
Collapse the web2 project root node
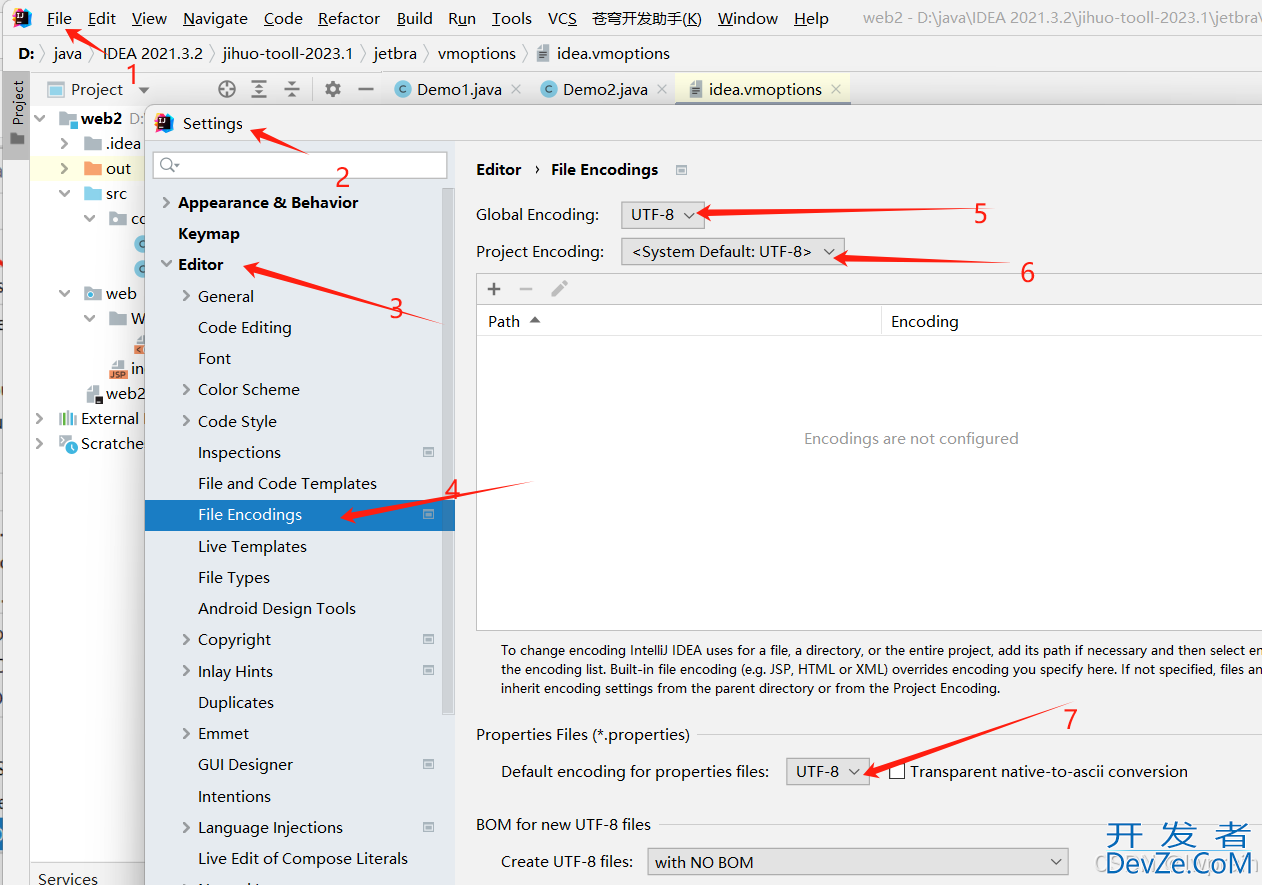coord(40,118)
